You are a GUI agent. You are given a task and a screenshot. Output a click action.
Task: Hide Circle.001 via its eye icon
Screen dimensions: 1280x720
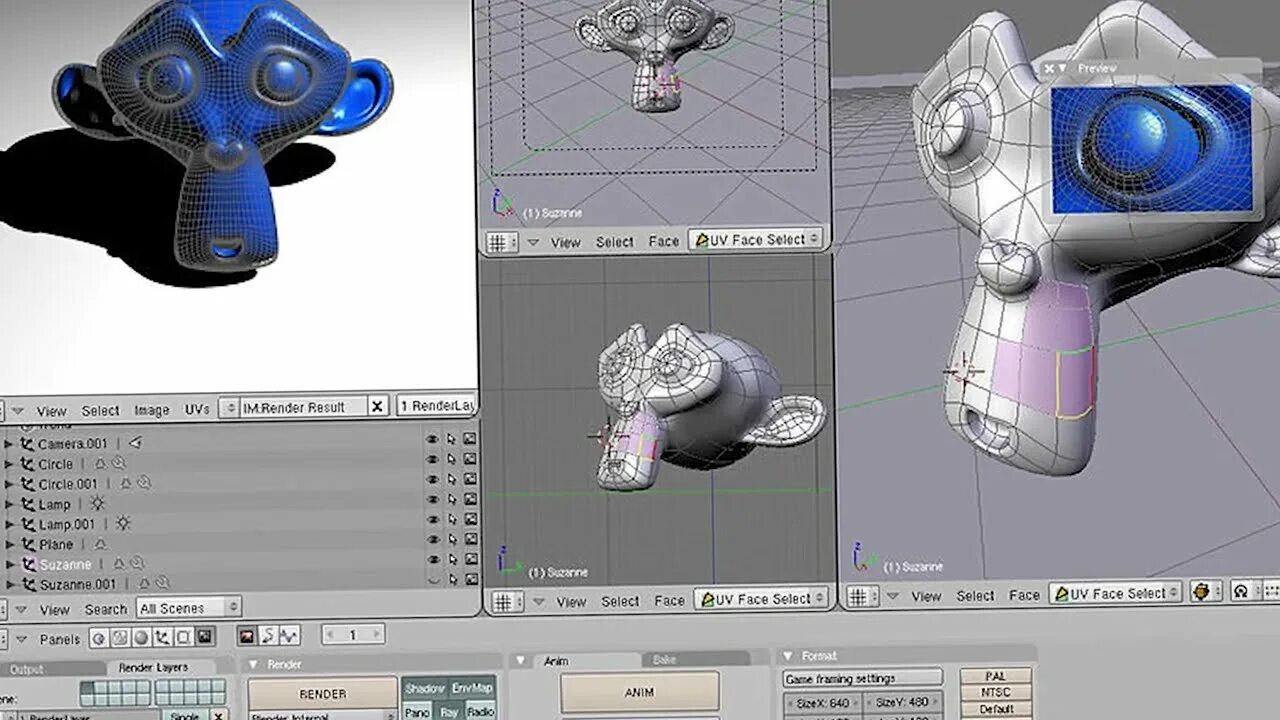click(x=433, y=479)
